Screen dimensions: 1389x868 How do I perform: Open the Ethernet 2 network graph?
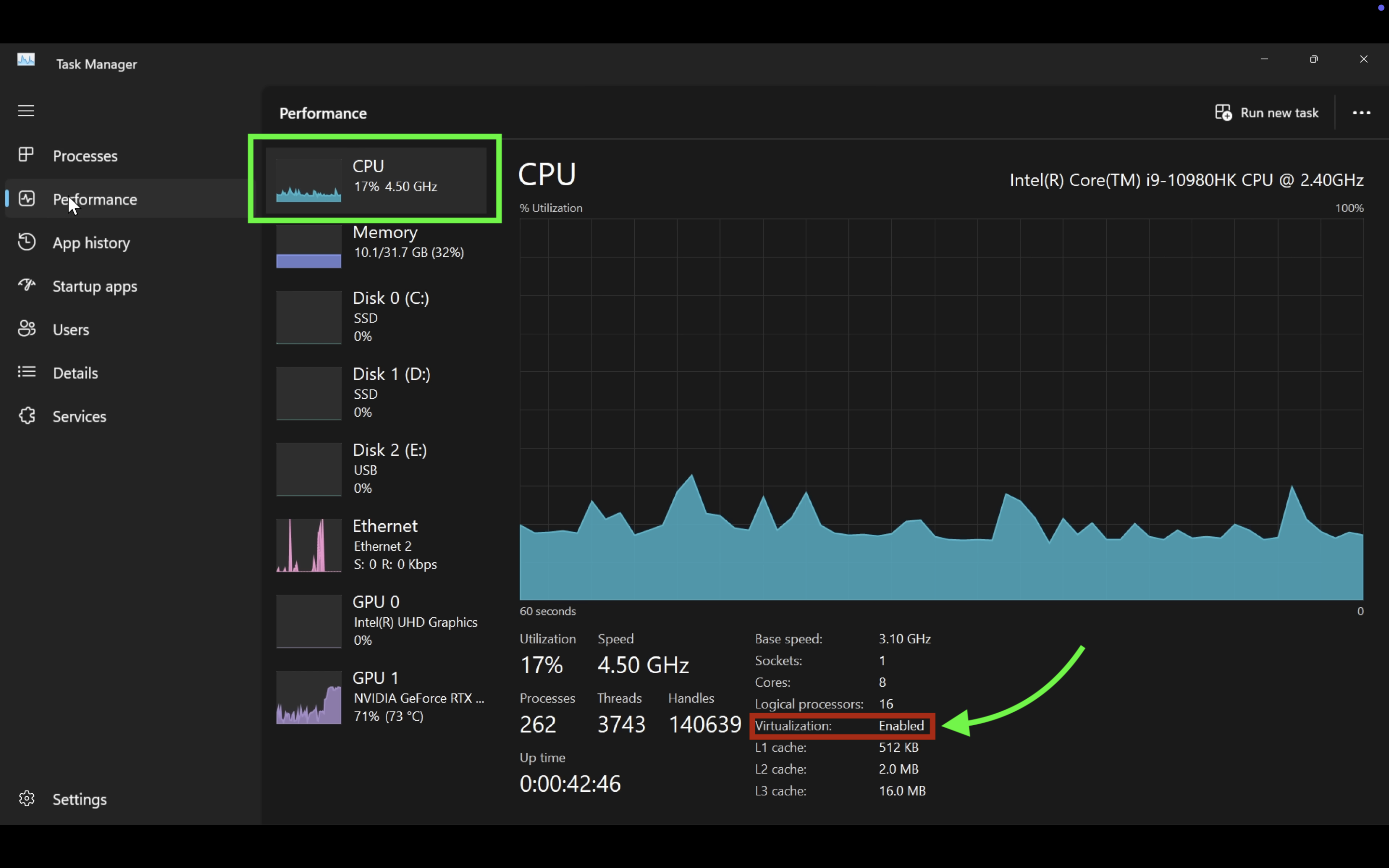point(379,544)
